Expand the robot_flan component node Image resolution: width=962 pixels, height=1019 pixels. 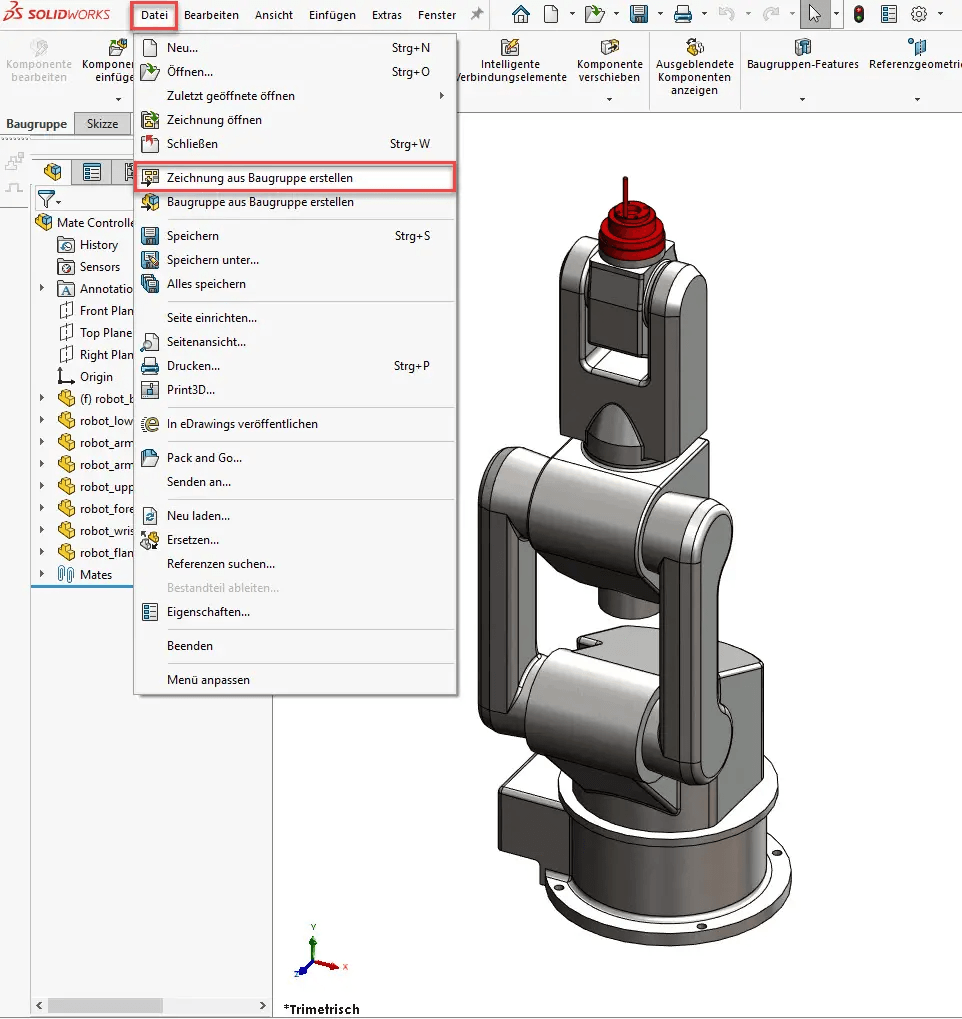[x=42, y=552]
